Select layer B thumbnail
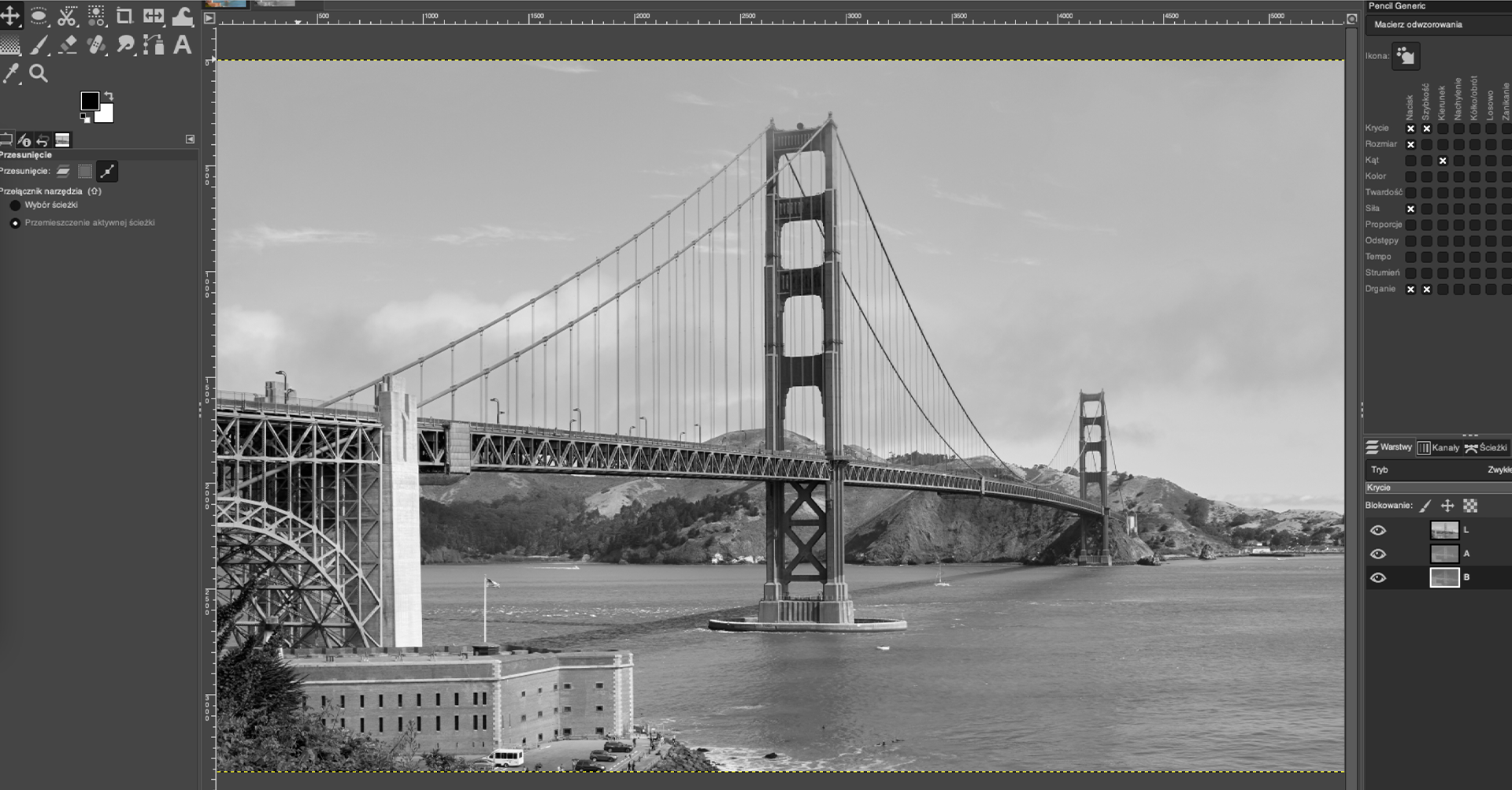 (x=1444, y=577)
